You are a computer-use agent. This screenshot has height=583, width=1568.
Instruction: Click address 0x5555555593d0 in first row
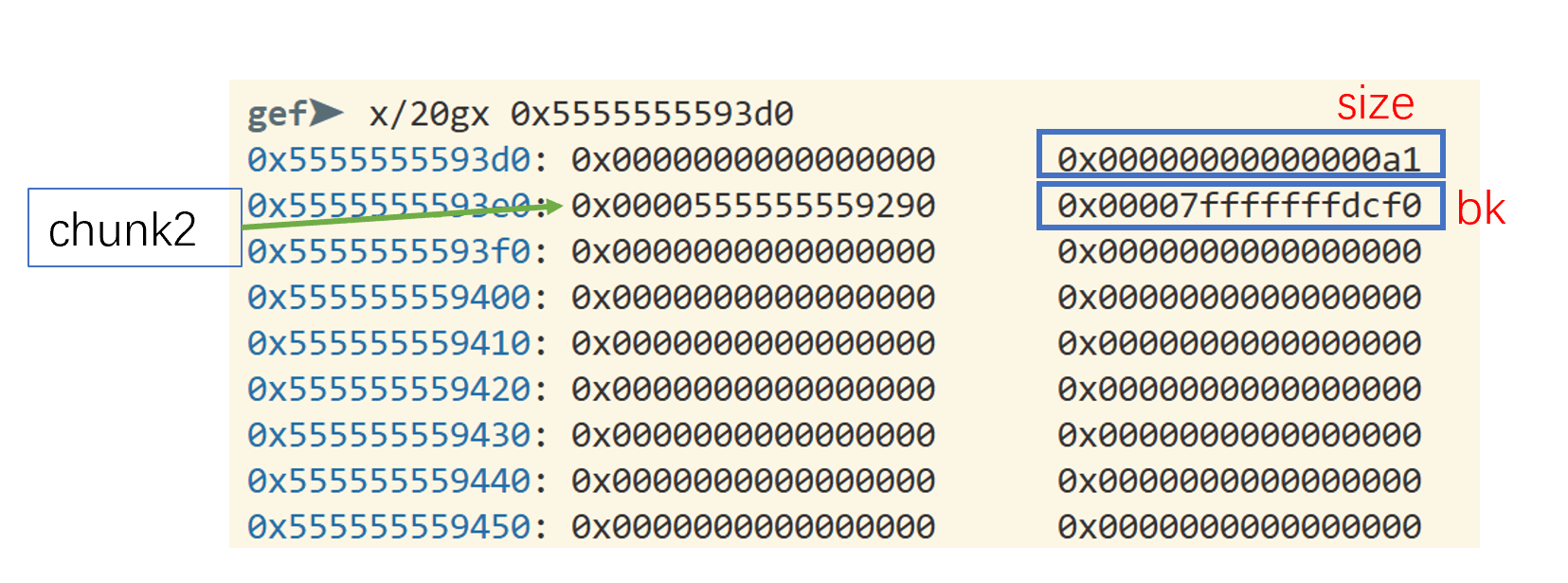[388, 160]
